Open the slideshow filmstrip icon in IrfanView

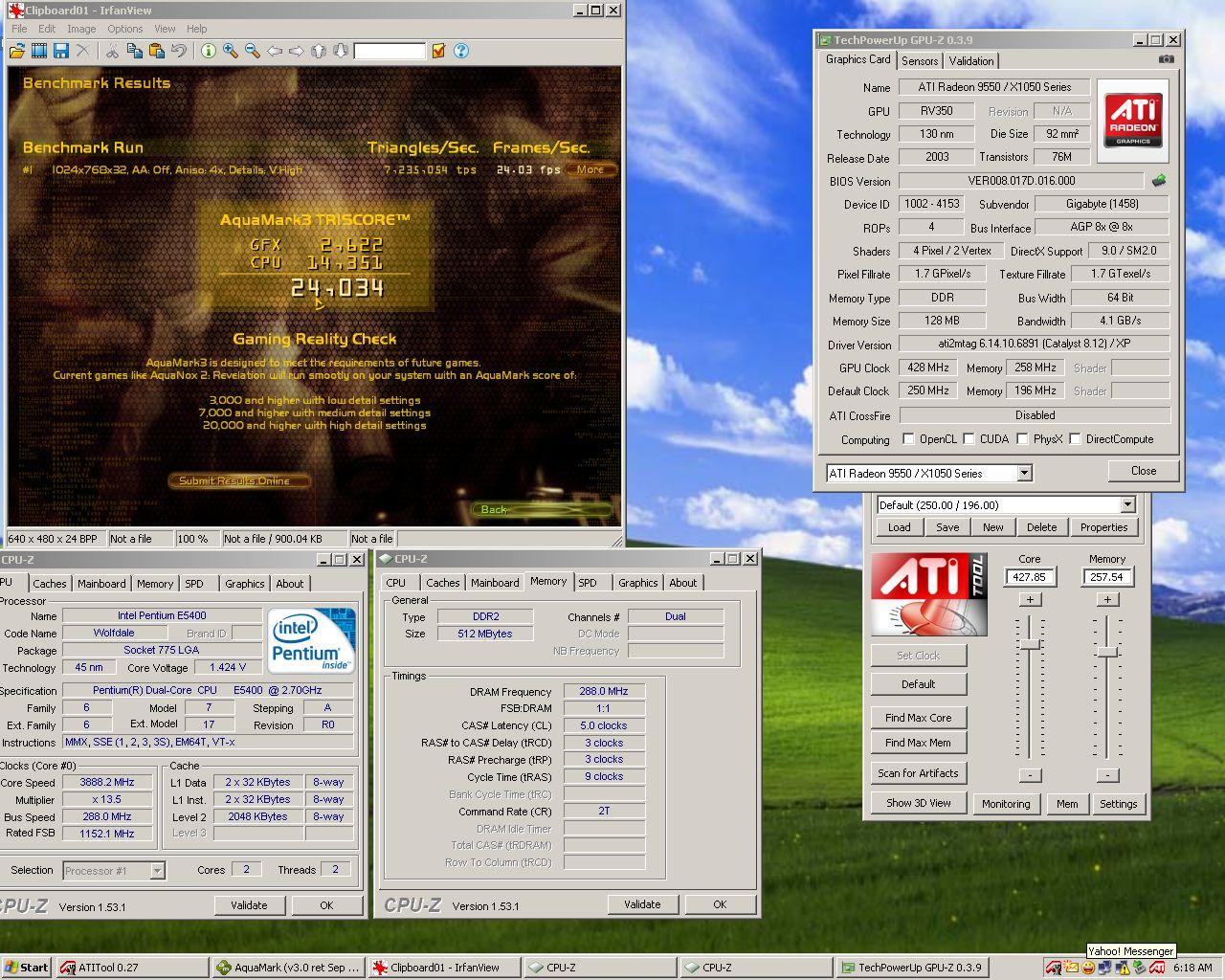tap(40, 51)
